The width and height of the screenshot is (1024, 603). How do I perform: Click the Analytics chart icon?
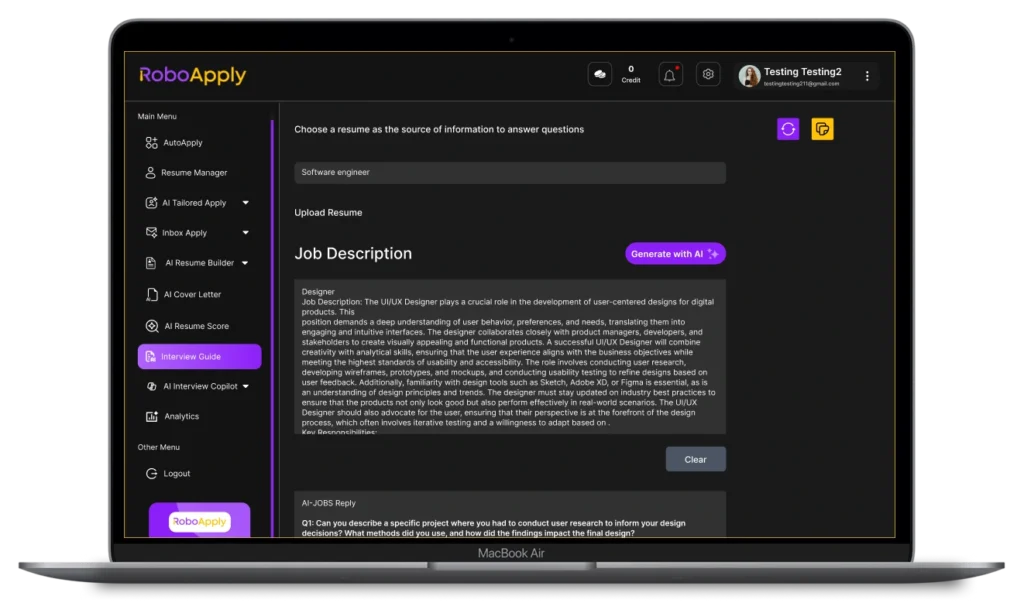click(x=152, y=416)
